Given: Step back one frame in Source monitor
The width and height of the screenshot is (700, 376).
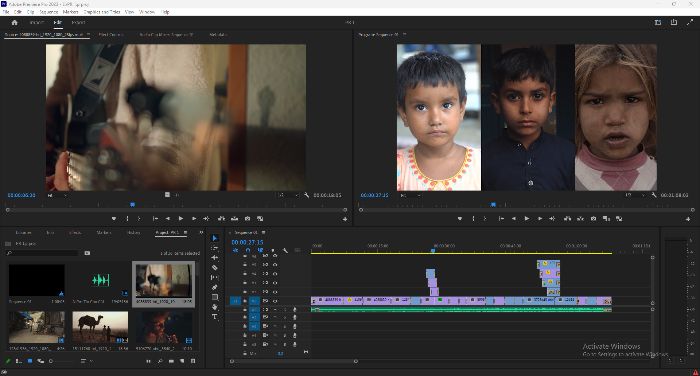Looking at the screenshot, I should click(x=168, y=219).
